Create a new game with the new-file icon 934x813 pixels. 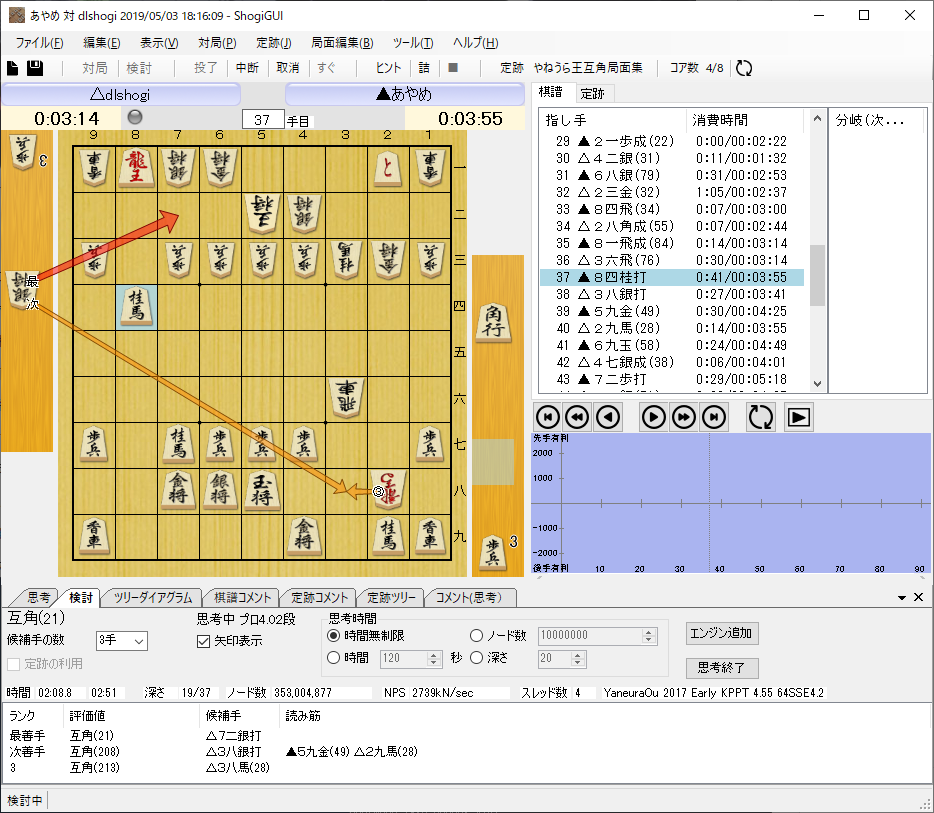13,66
